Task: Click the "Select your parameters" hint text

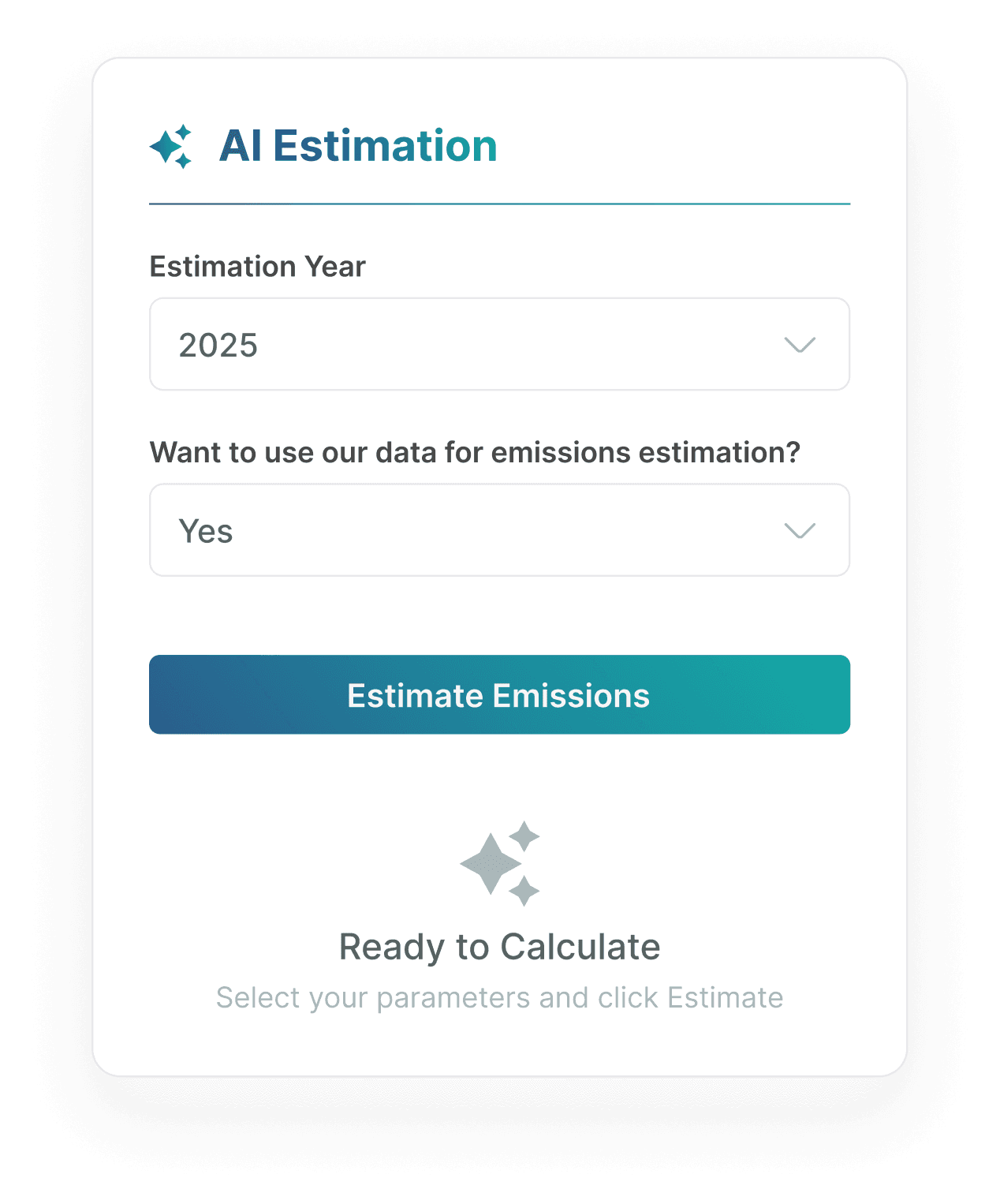Action: click(499, 998)
